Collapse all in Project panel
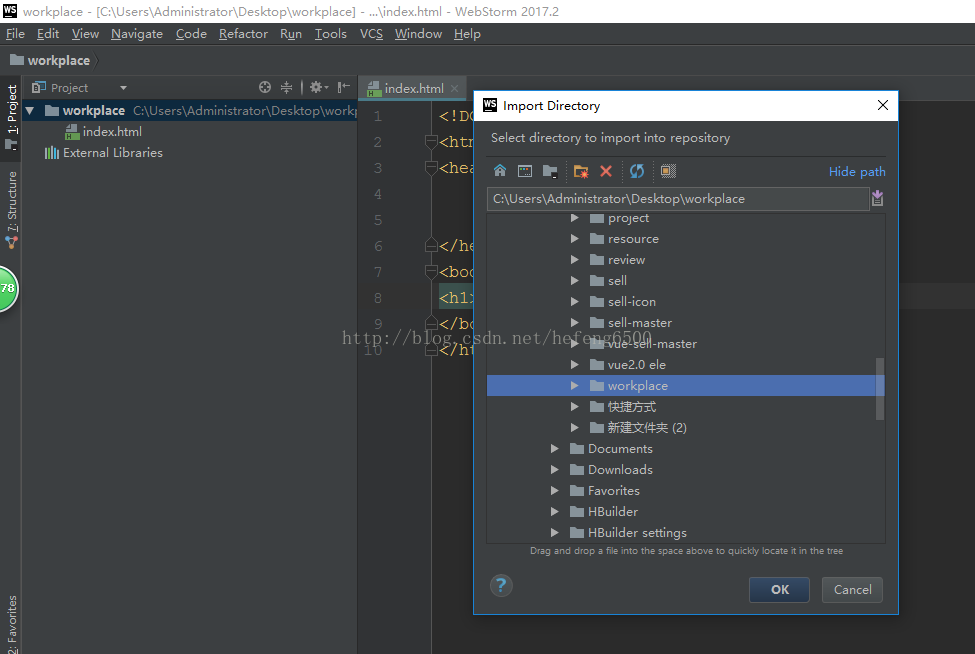The height and width of the screenshot is (654, 975). coord(286,87)
